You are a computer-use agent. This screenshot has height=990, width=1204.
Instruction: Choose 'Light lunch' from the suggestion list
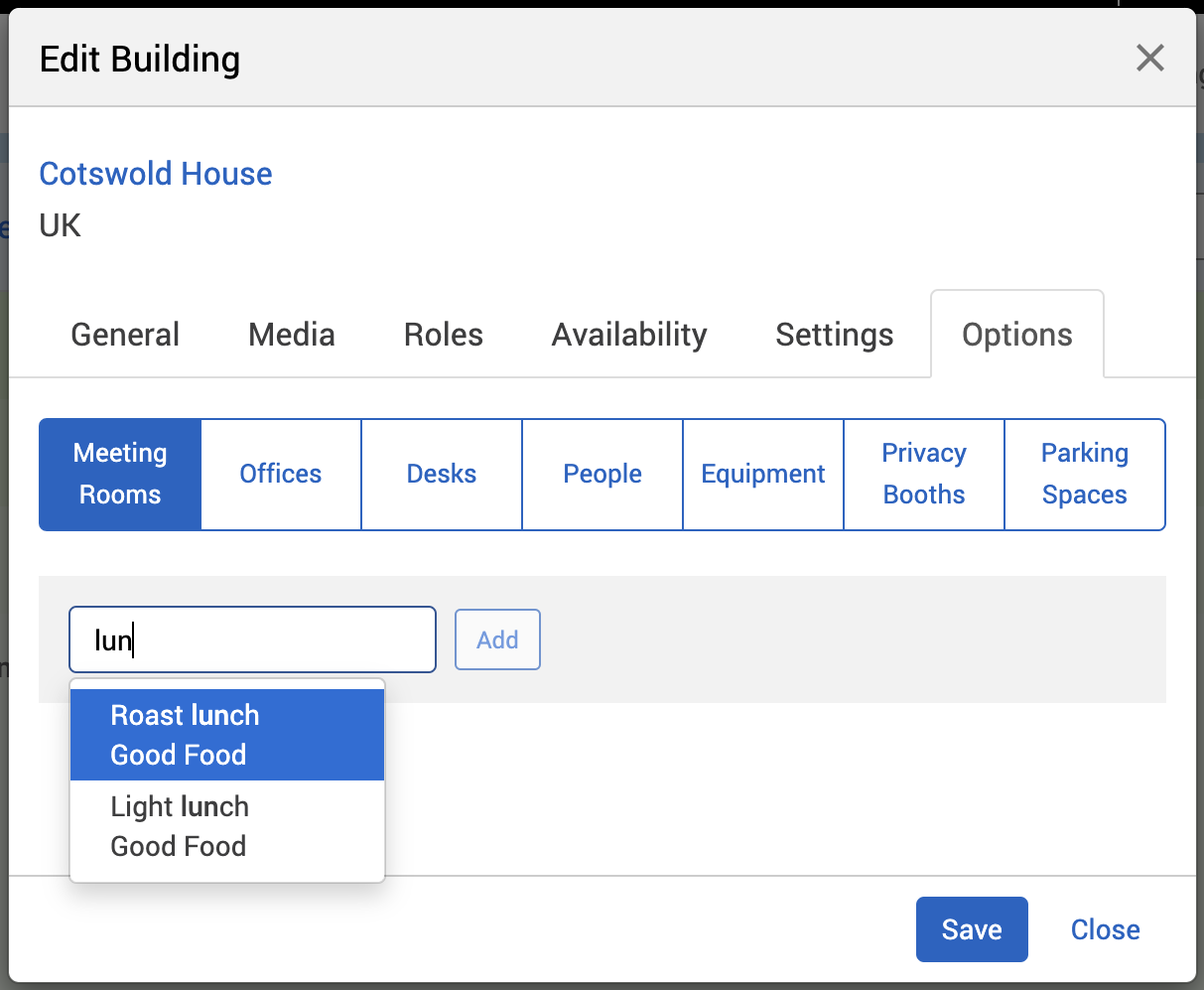[x=227, y=826]
